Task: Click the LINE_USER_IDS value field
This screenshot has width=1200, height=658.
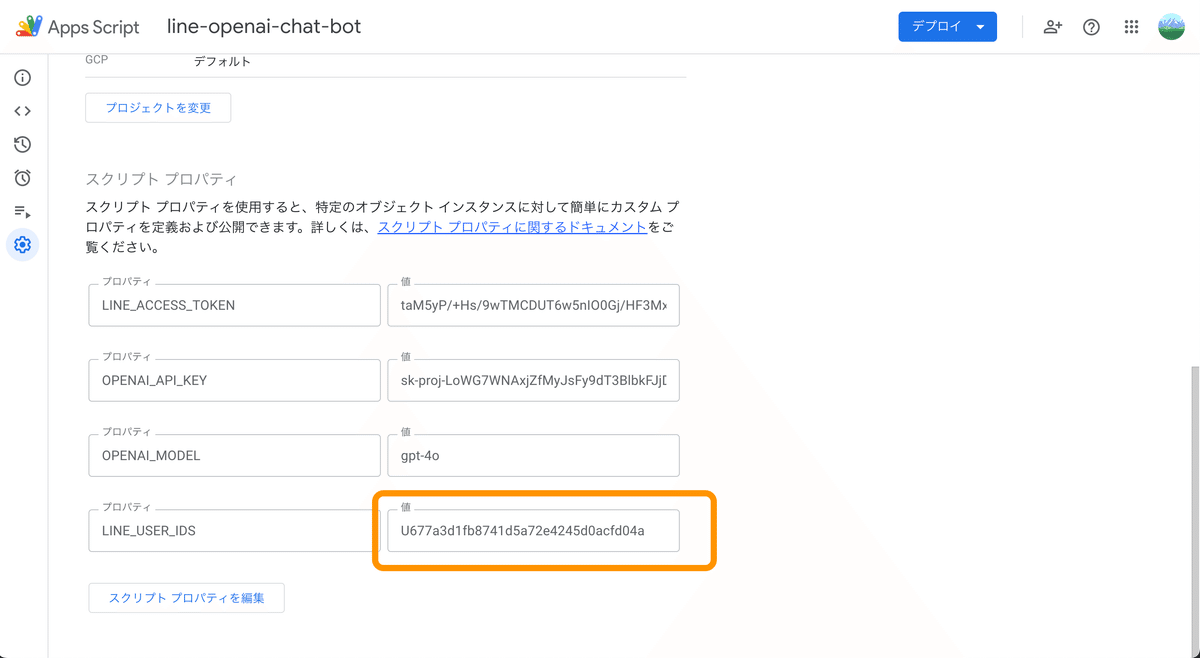Action: click(x=533, y=530)
